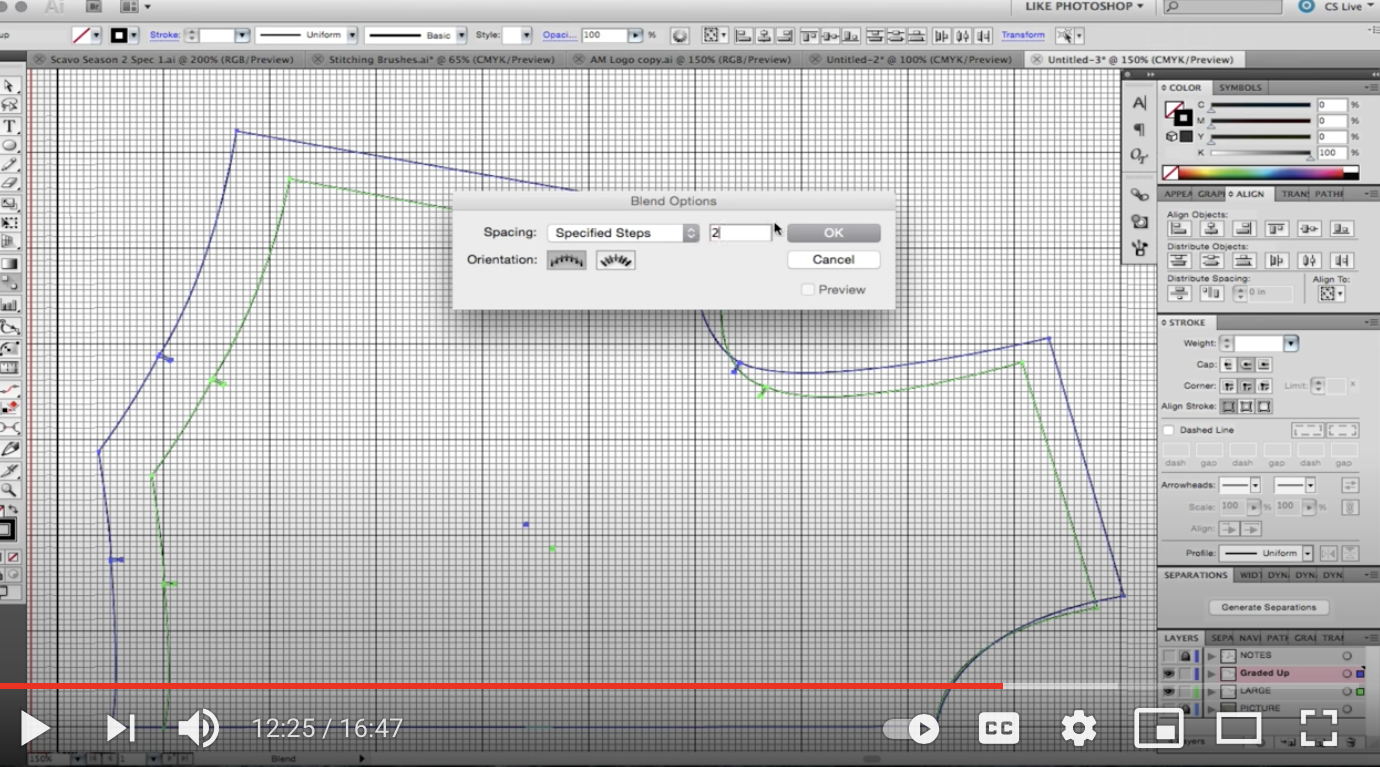The width and height of the screenshot is (1380, 767).
Task: Open the Paragraph panel icon
Action: click(x=1139, y=129)
